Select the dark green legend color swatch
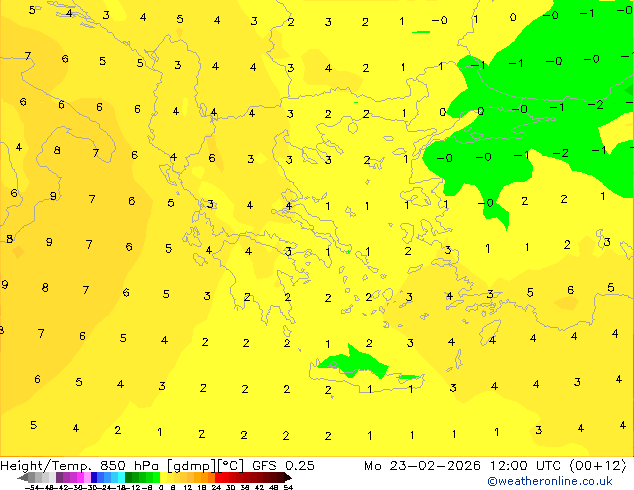This screenshot has width=634, height=490. (x=128, y=477)
